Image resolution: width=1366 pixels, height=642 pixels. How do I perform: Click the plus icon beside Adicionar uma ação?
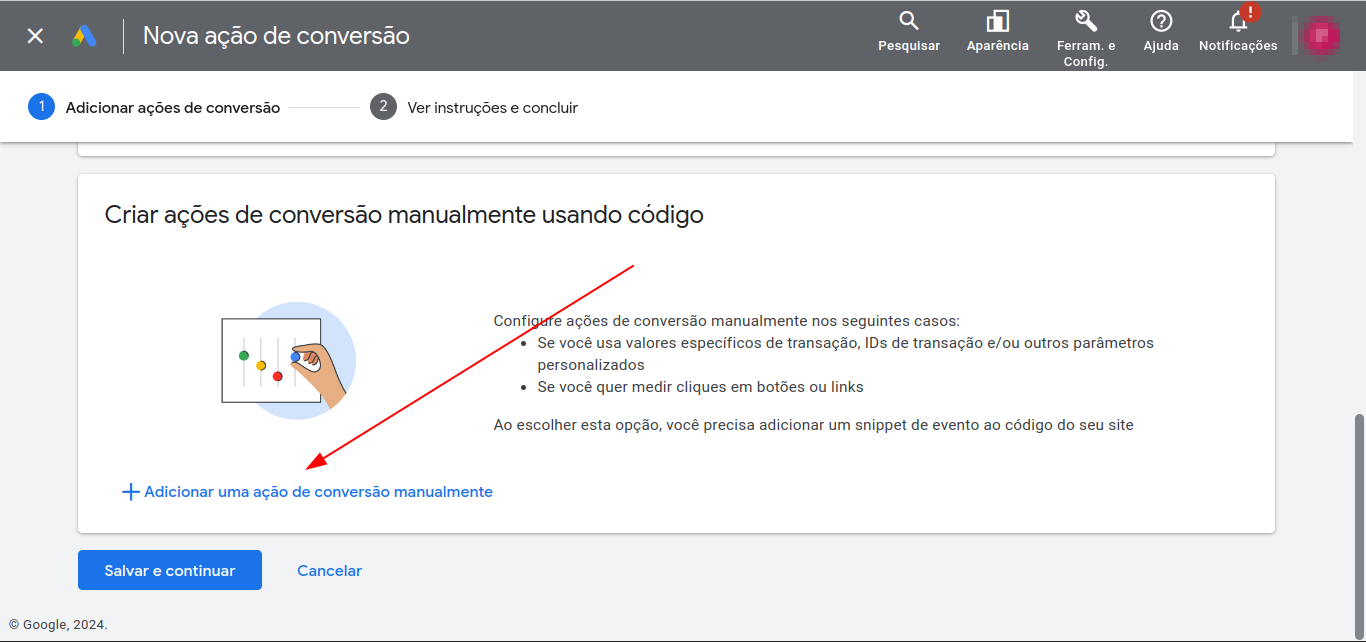130,492
